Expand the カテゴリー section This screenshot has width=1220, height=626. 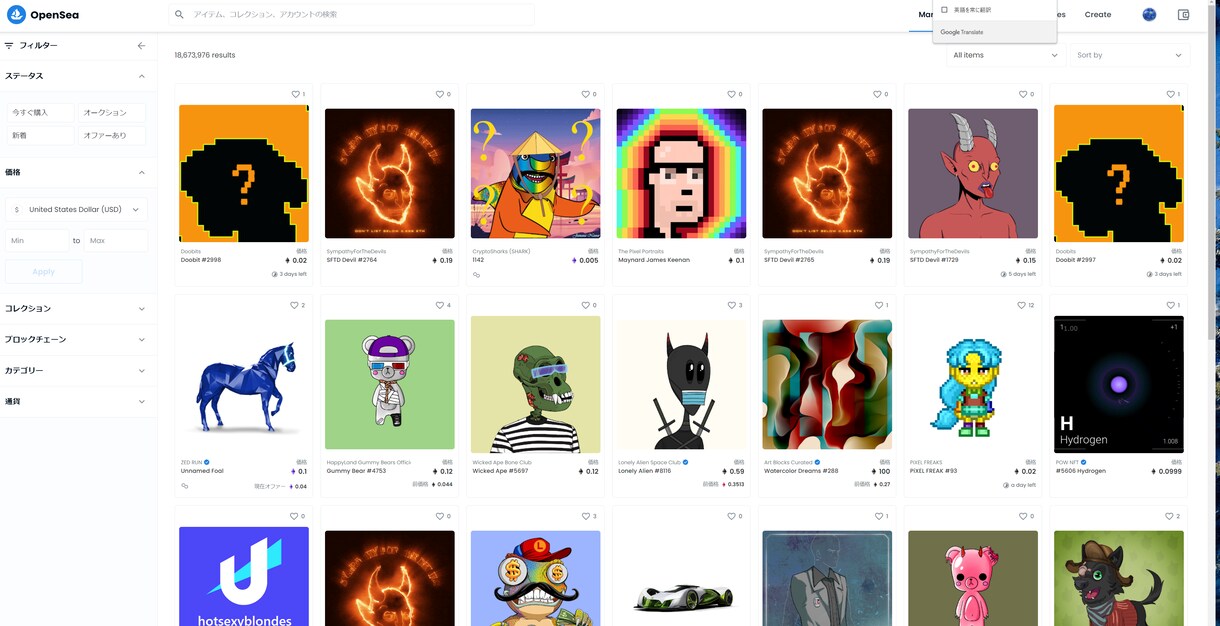(x=78, y=370)
